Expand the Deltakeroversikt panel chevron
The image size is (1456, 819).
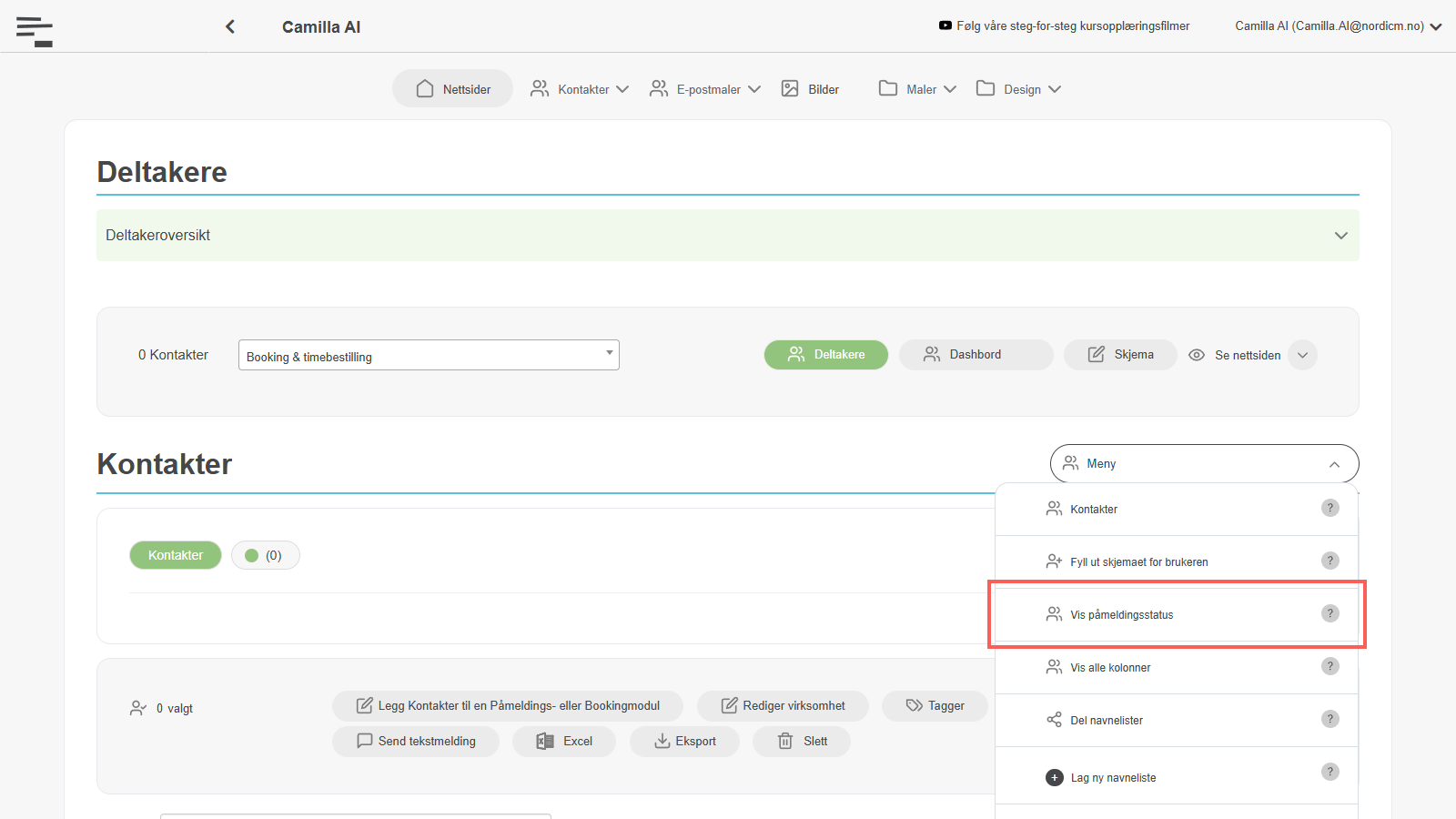click(x=1340, y=236)
